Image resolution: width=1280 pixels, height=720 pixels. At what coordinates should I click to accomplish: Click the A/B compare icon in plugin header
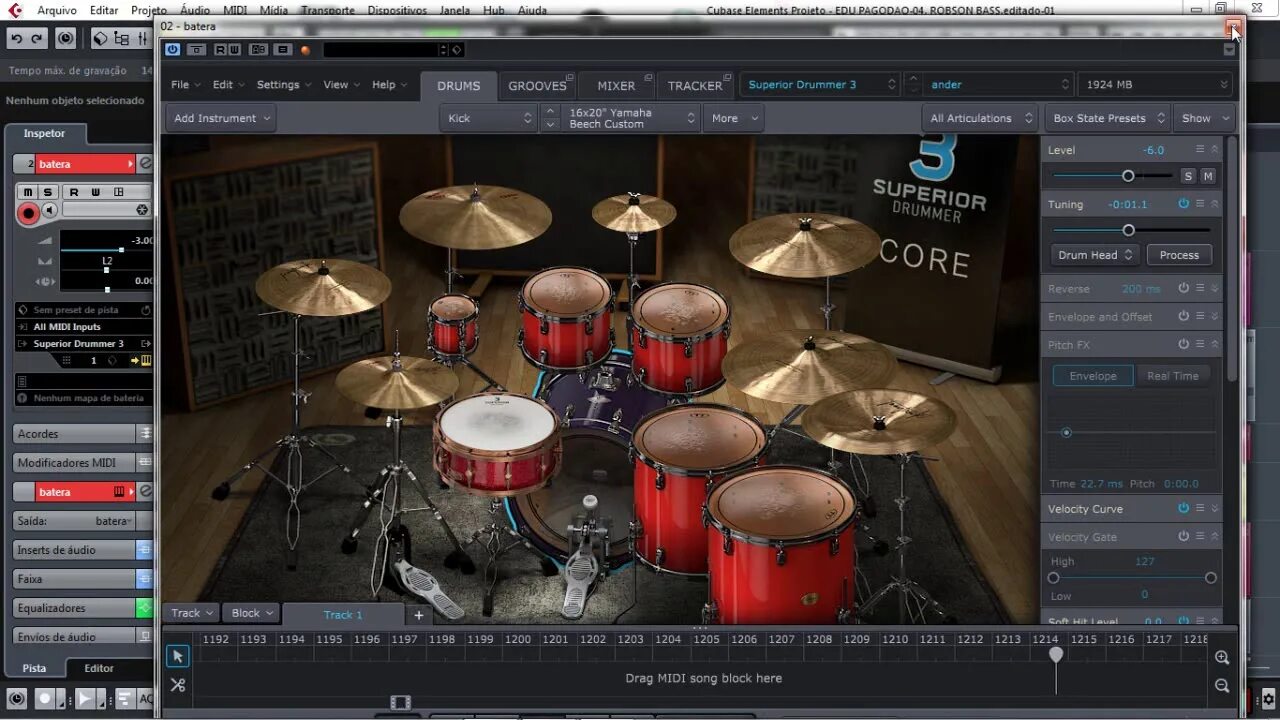click(258, 49)
